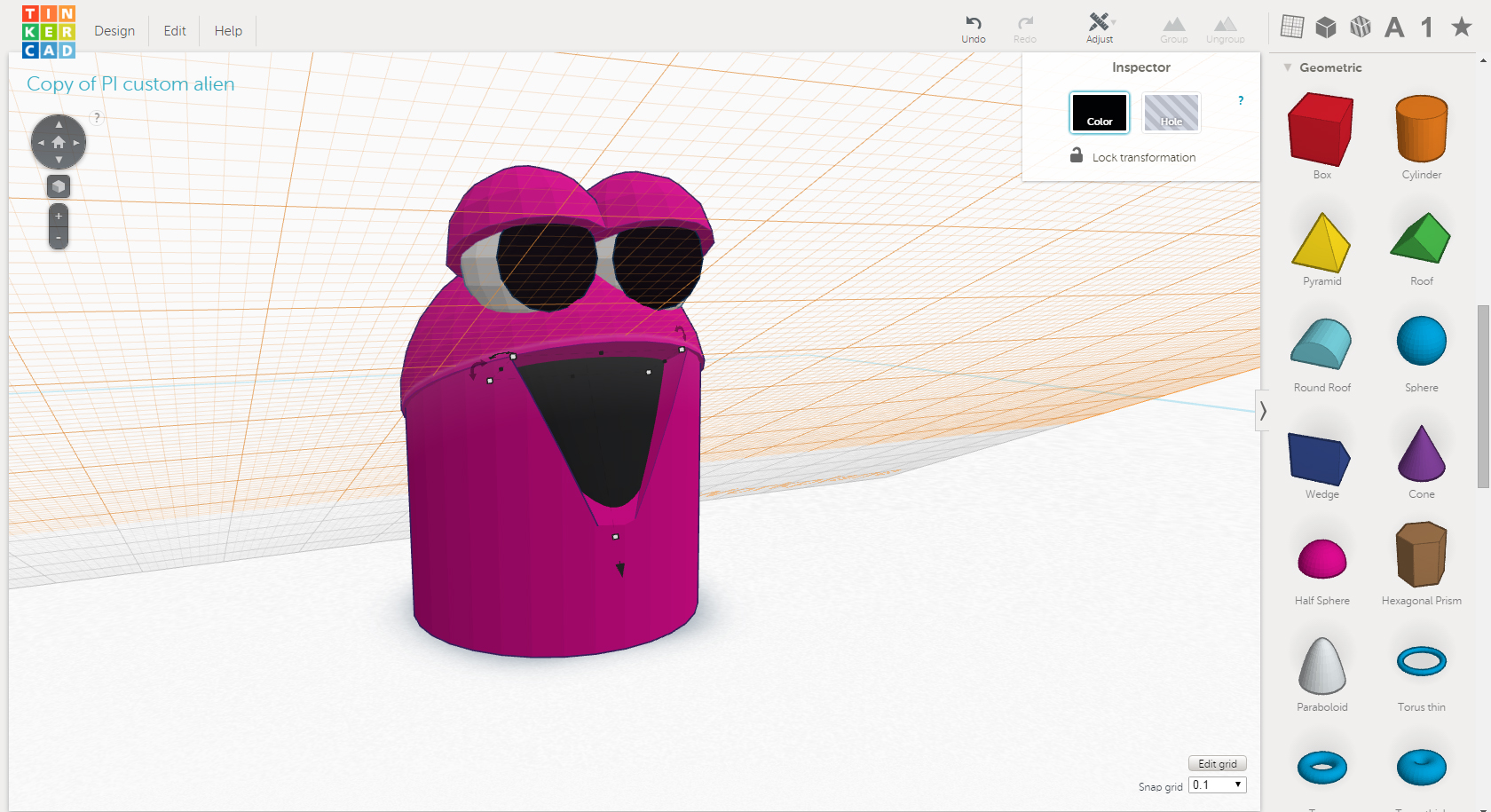Pick the blue Sphere shape
Screen dimensions: 1491x812
point(1422,341)
